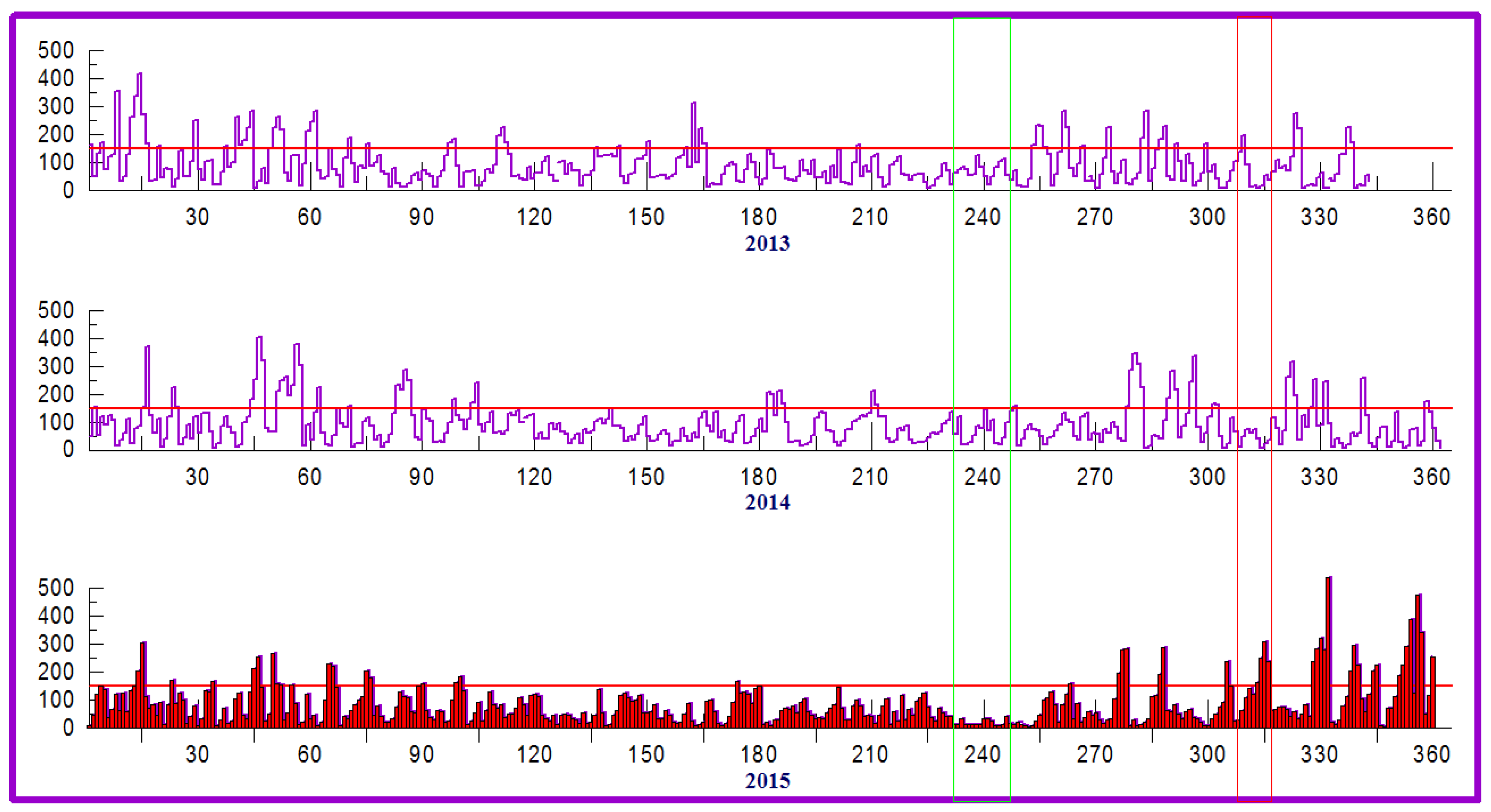Click the 270 x-axis label in 2013 chart
1491x812 pixels.
tap(1094, 217)
